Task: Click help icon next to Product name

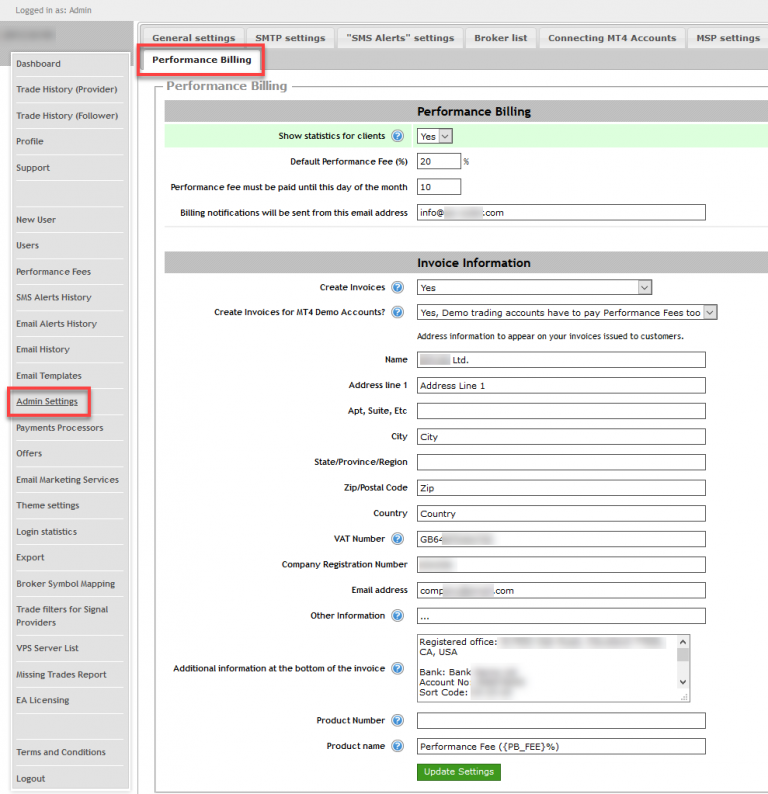Action: tap(398, 746)
